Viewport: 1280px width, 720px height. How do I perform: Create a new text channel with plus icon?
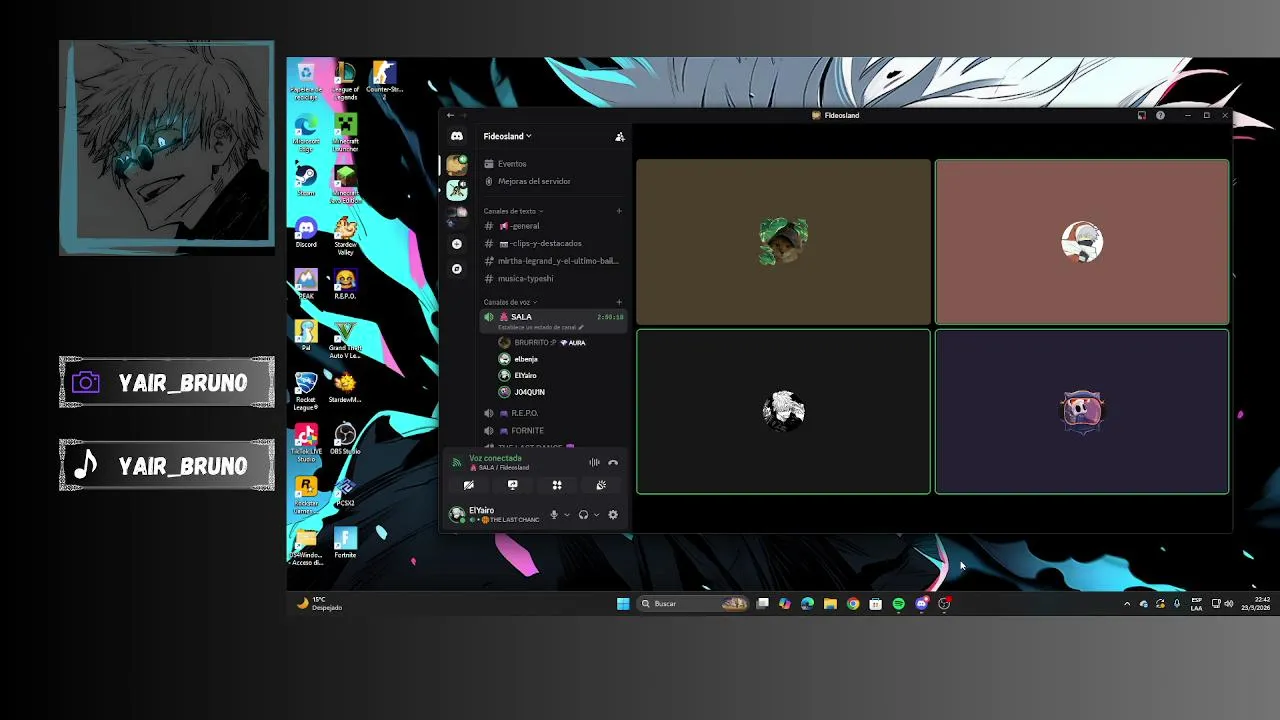[x=619, y=211]
